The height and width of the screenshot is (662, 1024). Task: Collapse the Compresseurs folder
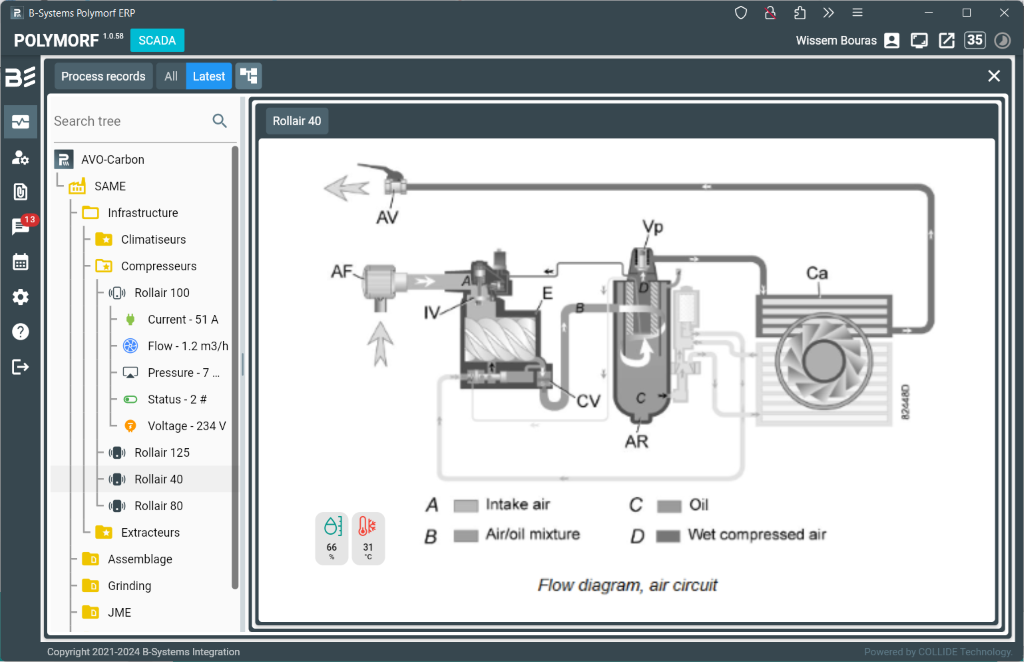click(159, 266)
